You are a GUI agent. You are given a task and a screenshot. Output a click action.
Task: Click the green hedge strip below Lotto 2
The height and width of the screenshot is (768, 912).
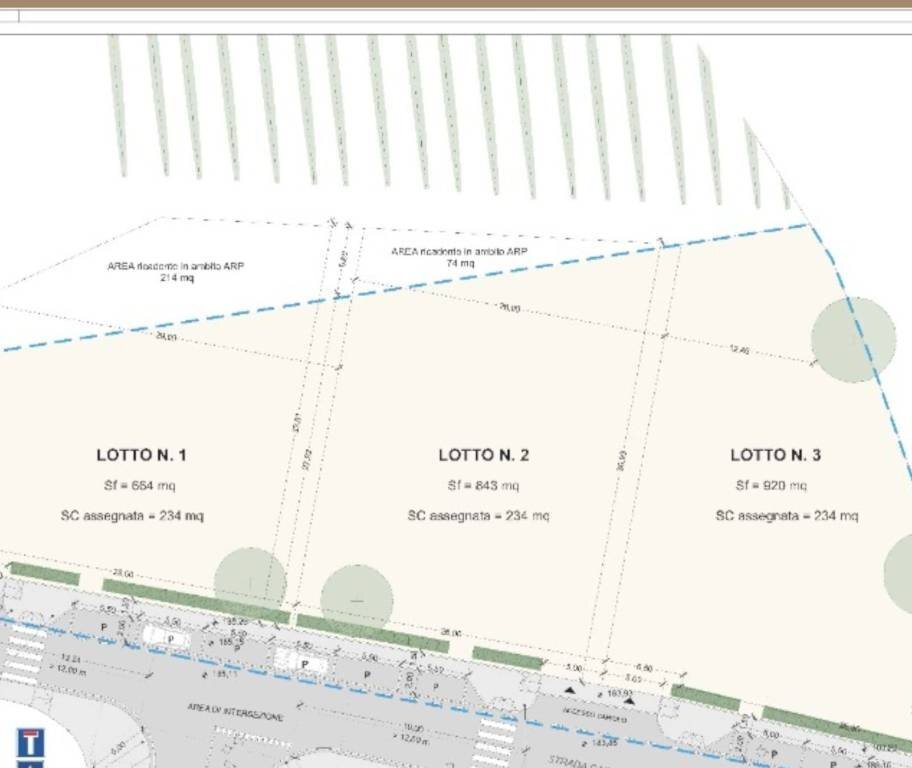(x=372, y=633)
